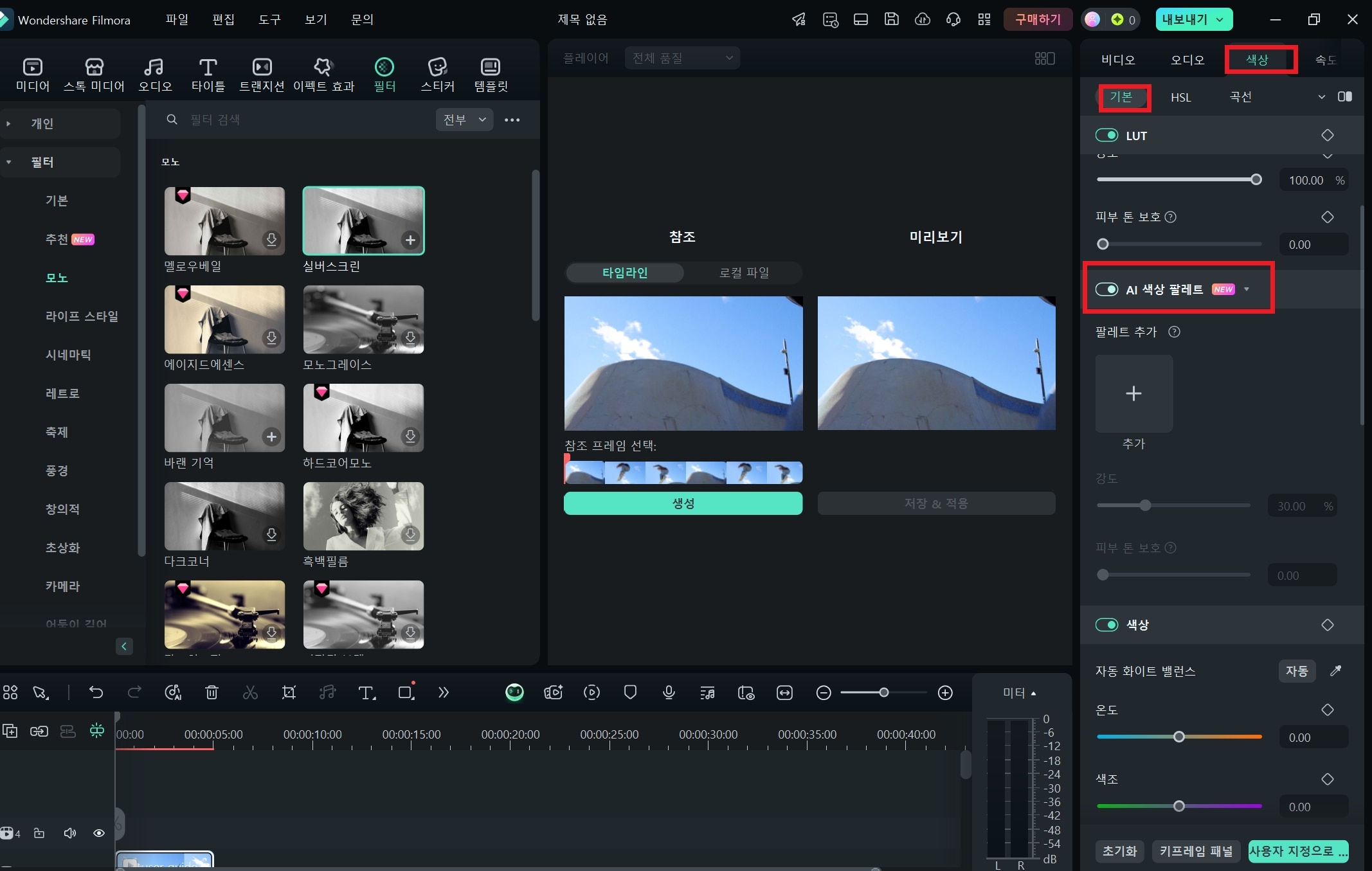Toggle the AI 색상 팔레트 switch
Image resolution: width=1372 pixels, height=871 pixels.
click(x=1107, y=289)
